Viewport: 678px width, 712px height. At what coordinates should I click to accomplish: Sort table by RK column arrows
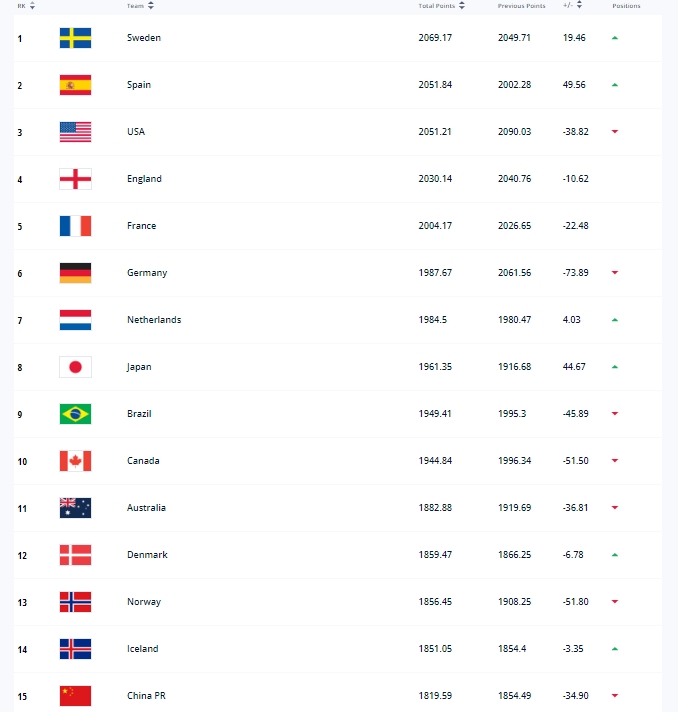click(32, 5)
